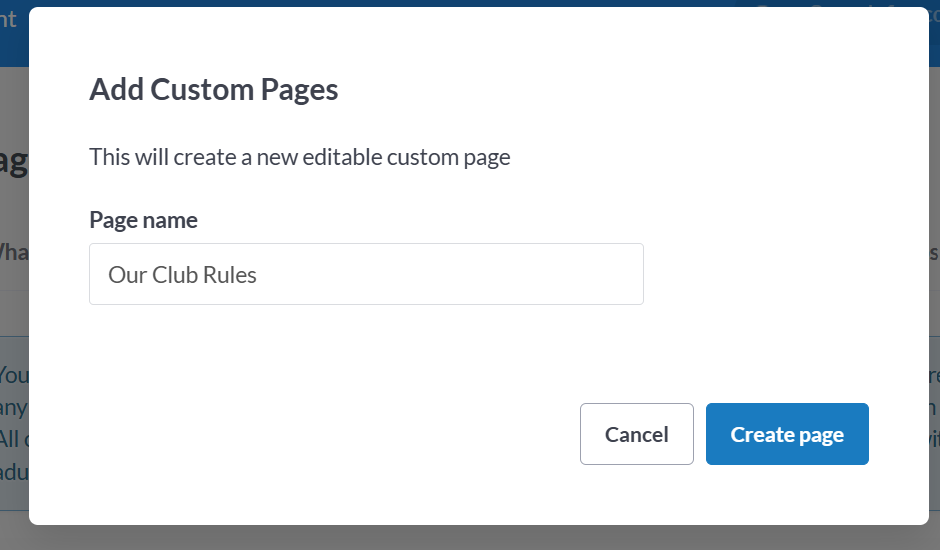Click the 'This will create' description text
This screenshot has height=550, width=940.
299,157
